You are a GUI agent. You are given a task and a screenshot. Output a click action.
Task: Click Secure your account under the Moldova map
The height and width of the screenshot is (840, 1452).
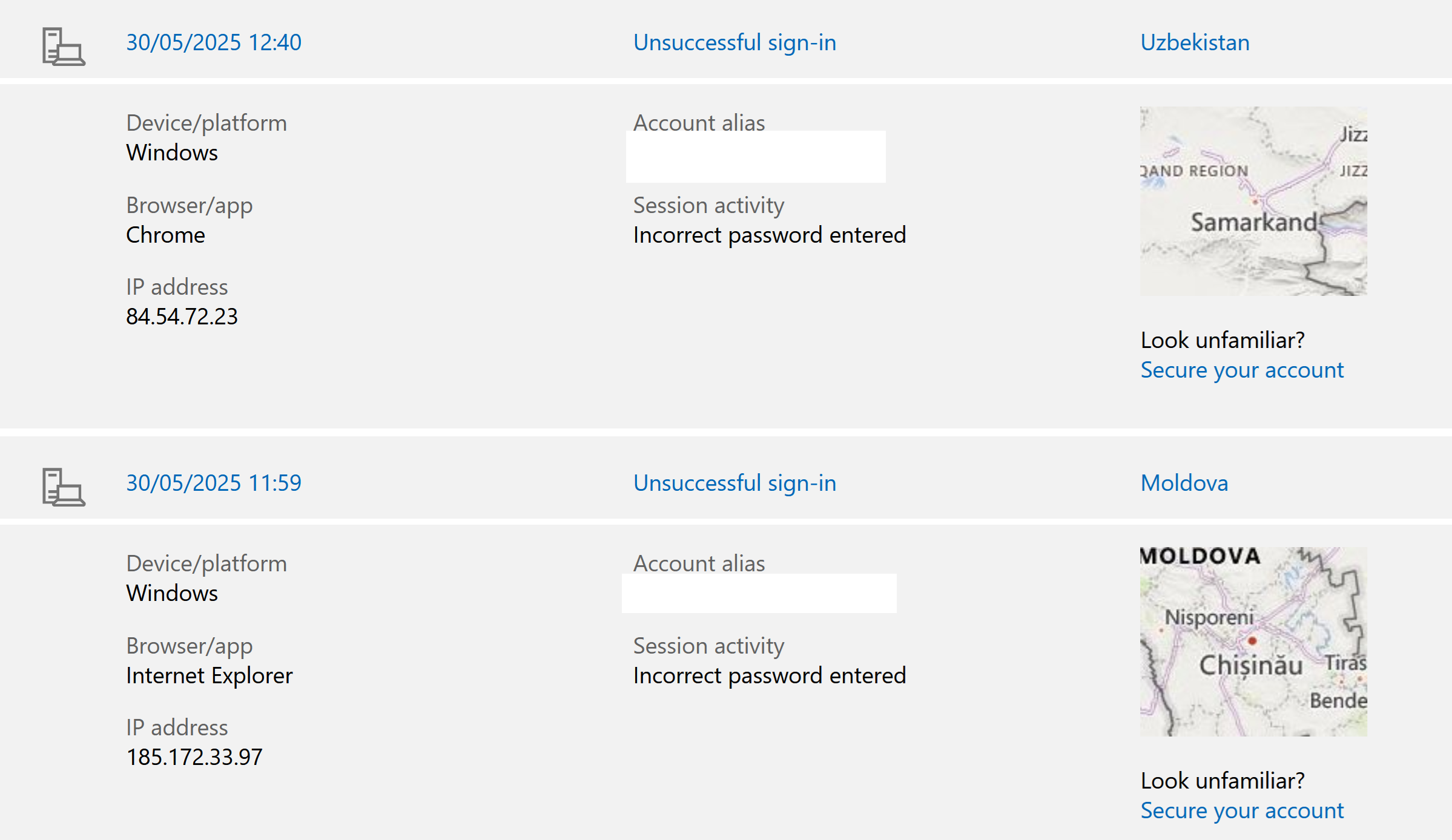(x=1242, y=810)
